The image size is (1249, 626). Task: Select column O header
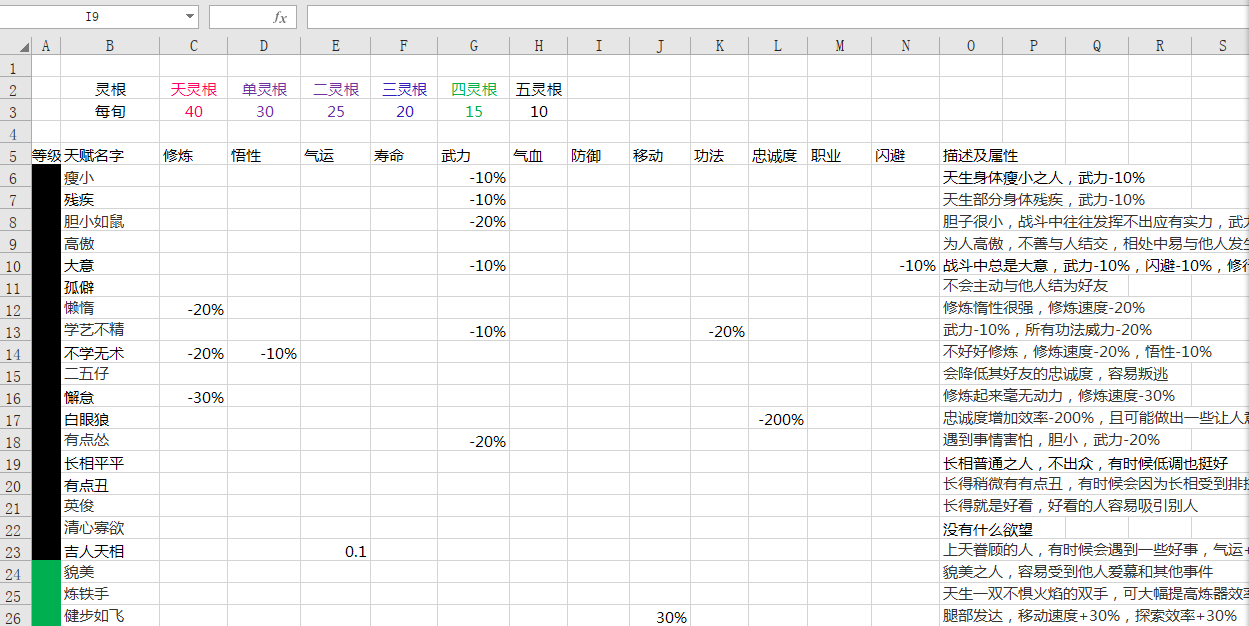click(971, 46)
